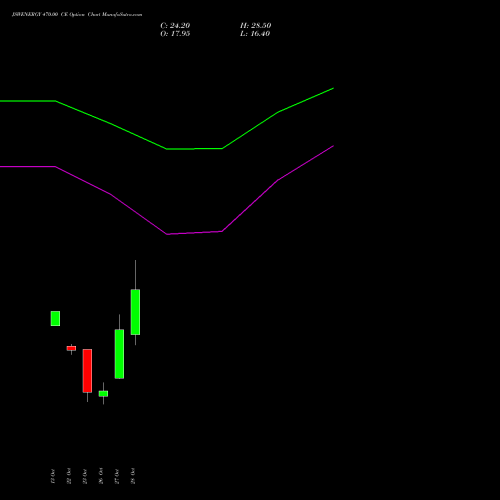Click the 22 Oct date axis label
Screen dimensions: 500x500
(69, 476)
